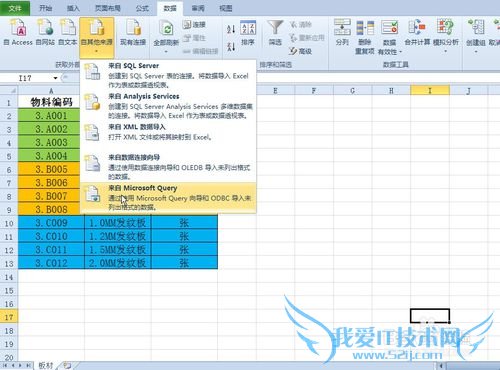Switch to the 审阅 ribbon tab
Image resolution: width=500 pixels, height=370 pixels.
point(198,8)
